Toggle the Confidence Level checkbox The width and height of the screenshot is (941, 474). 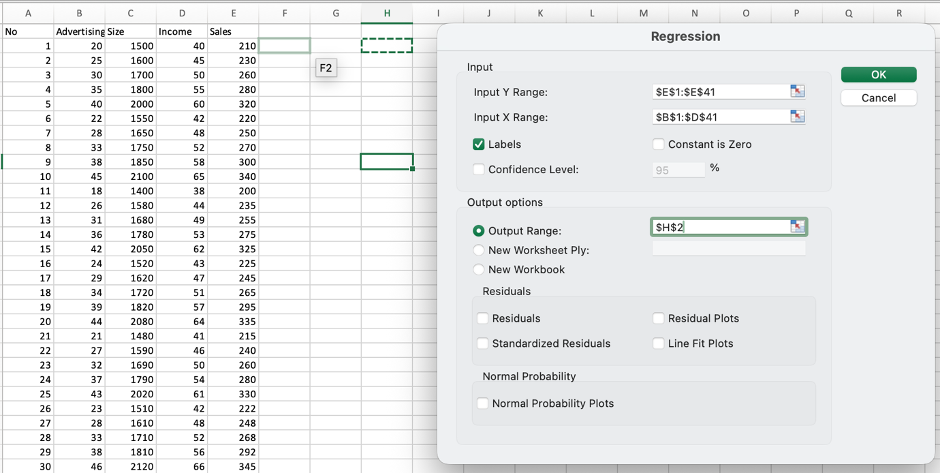click(479, 169)
